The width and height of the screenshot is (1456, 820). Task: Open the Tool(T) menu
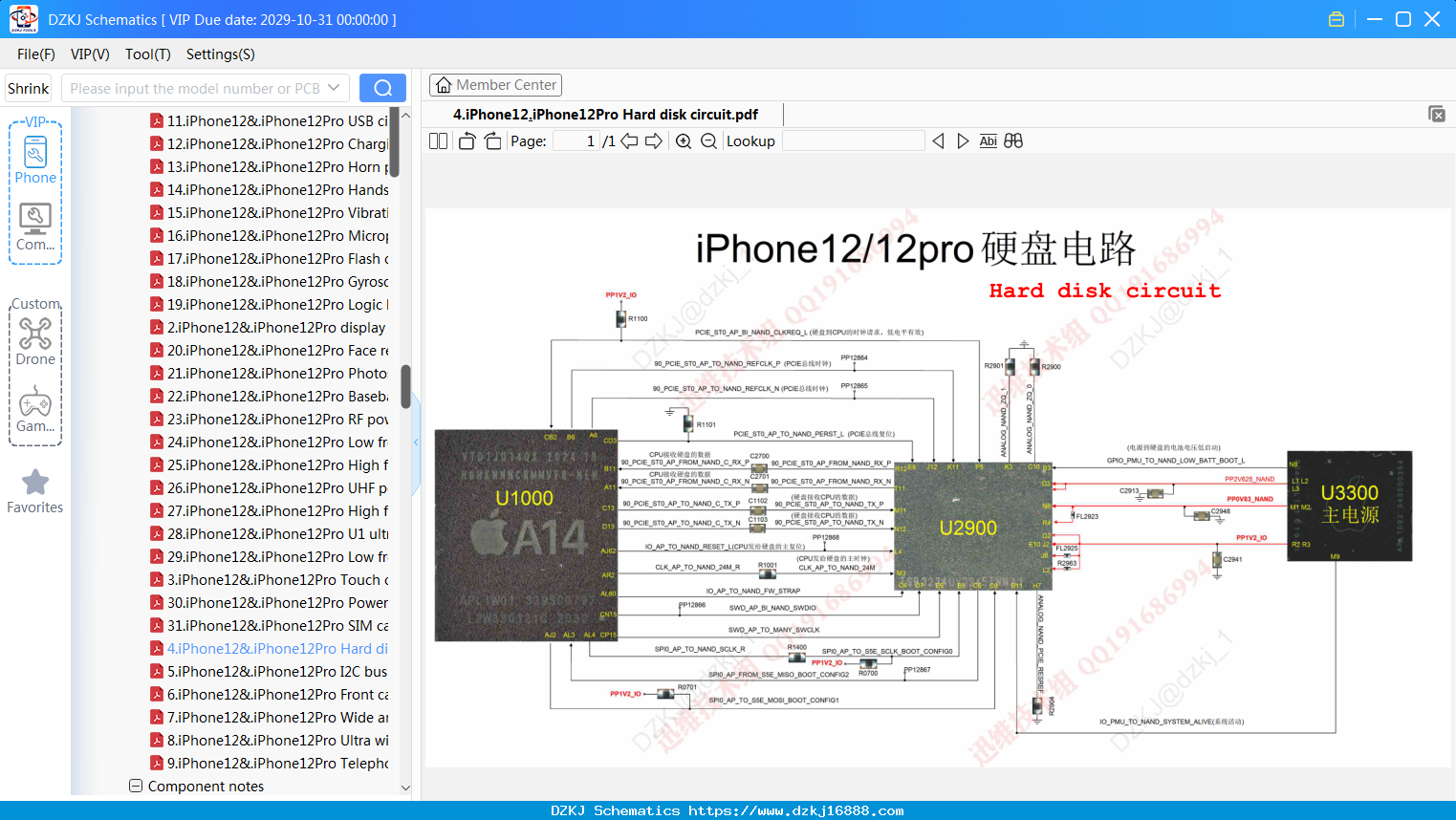tap(148, 54)
